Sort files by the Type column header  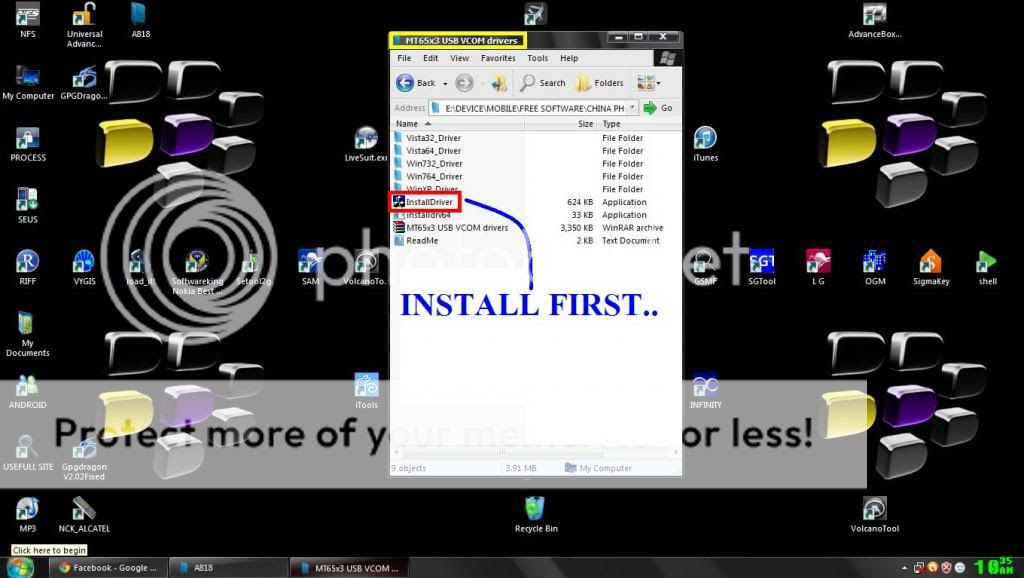coord(639,123)
